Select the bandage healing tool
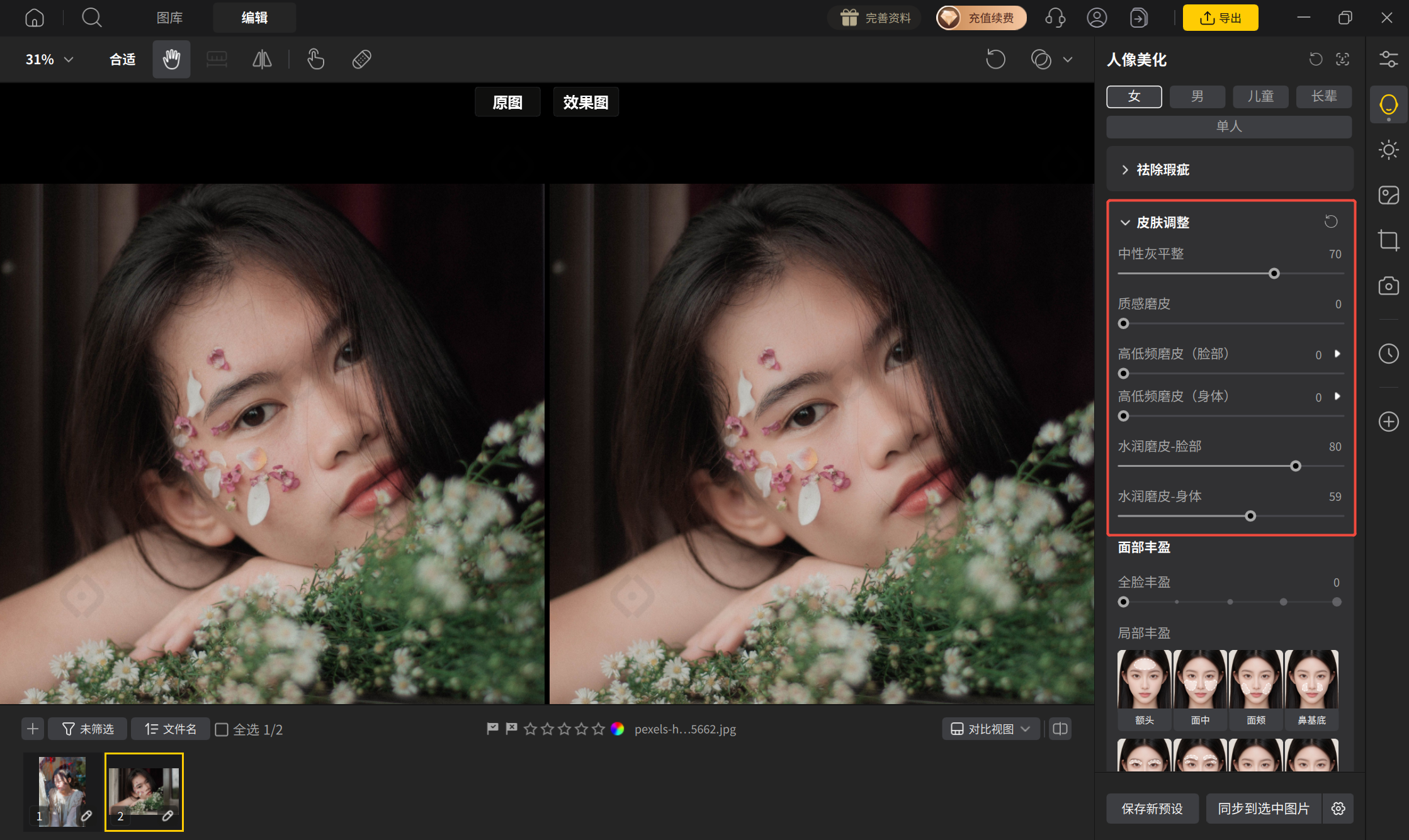 point(361,59)
